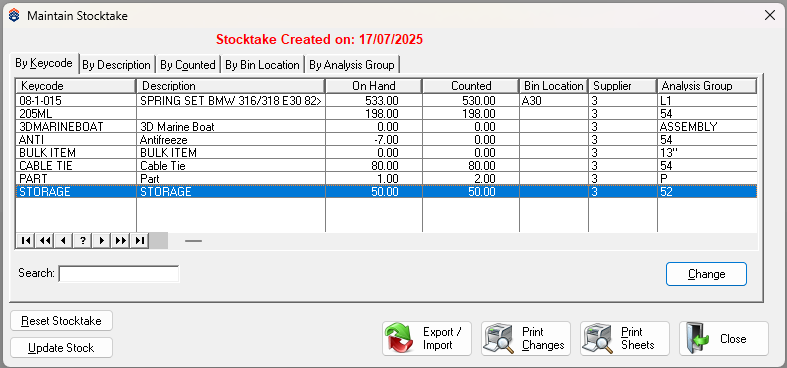The width and height of the screenshot is (787, 368).
Task: Select the 205ML keycode row
Action: click(x=386, y=113)
